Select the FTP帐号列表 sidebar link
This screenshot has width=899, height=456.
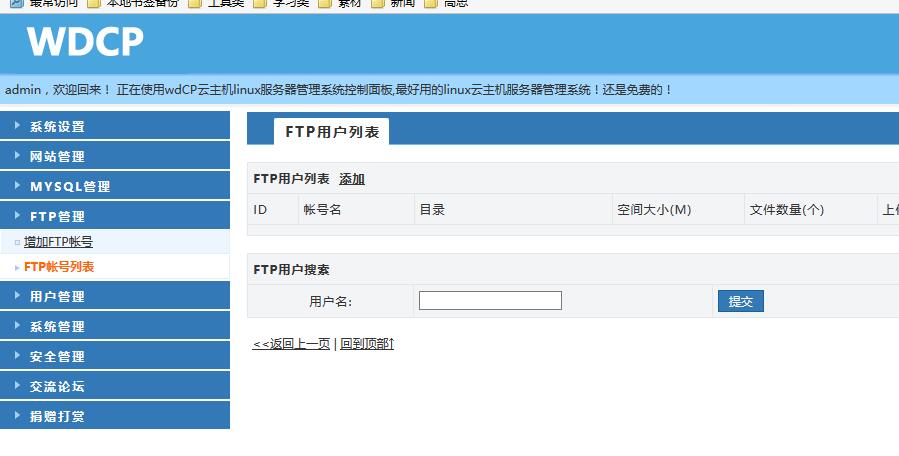[59, 267]
